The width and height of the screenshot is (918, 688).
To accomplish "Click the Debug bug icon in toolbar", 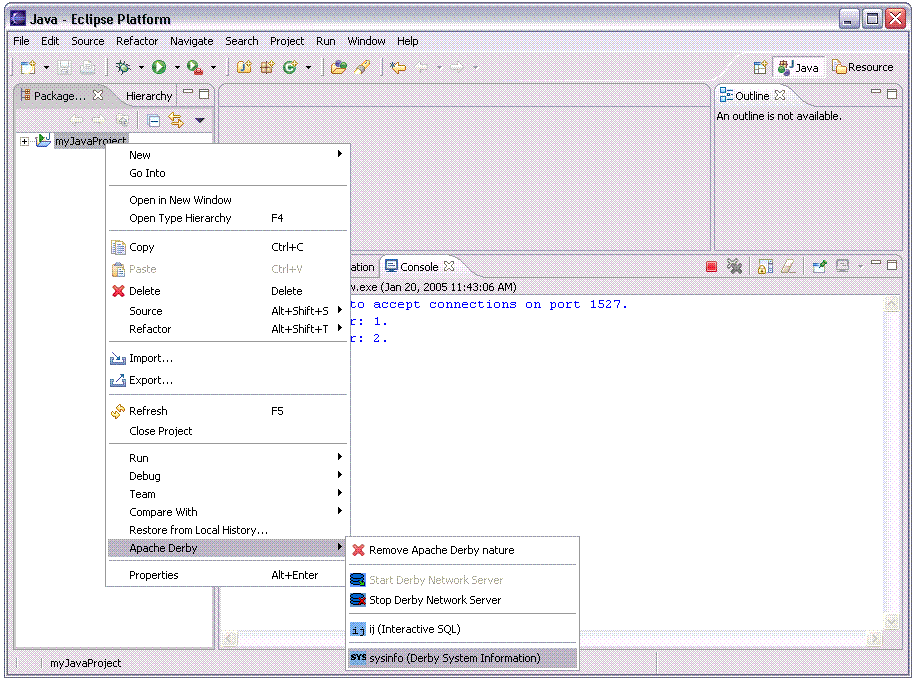I will [123, 67].
